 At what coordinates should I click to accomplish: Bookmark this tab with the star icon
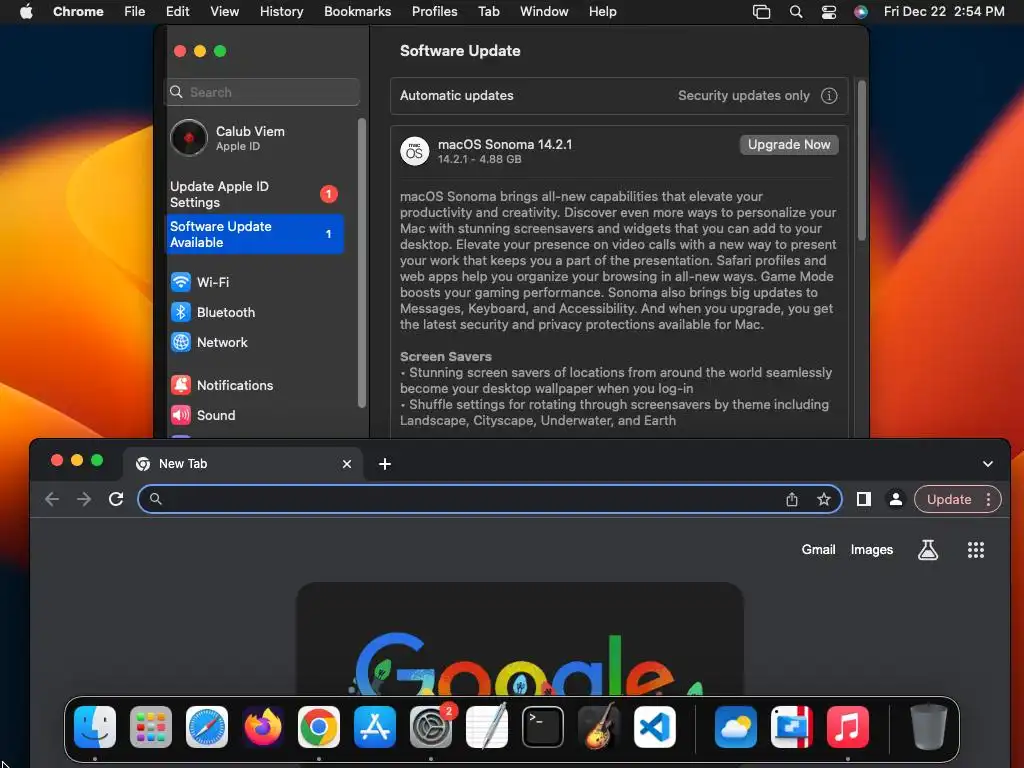point(824,499)
